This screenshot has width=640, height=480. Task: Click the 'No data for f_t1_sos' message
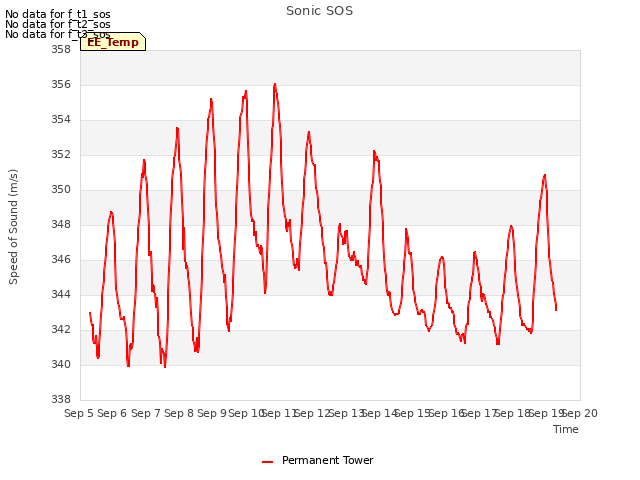(58, 14)
